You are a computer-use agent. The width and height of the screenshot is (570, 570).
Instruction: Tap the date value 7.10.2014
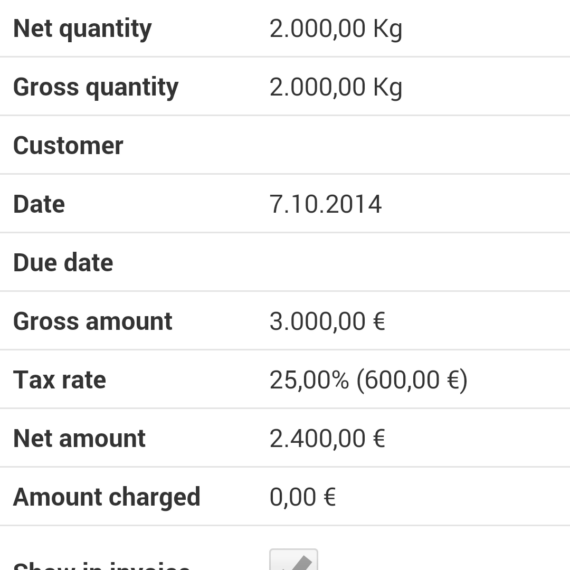pyautogui.click(x=326, y=204)
